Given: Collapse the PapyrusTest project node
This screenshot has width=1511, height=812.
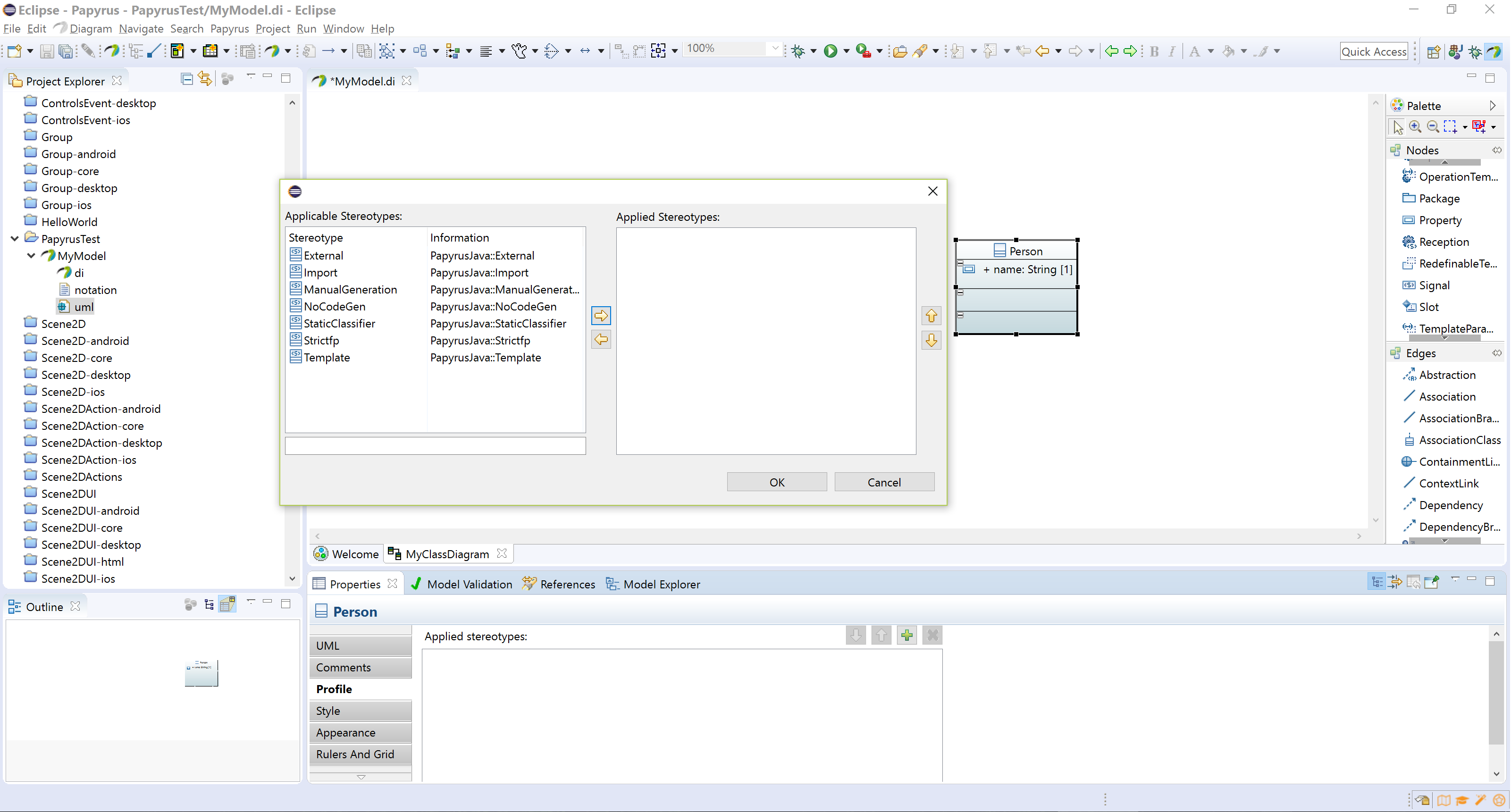Looking at the screenshot, I should pyautogui.click(x=15, y=239).
